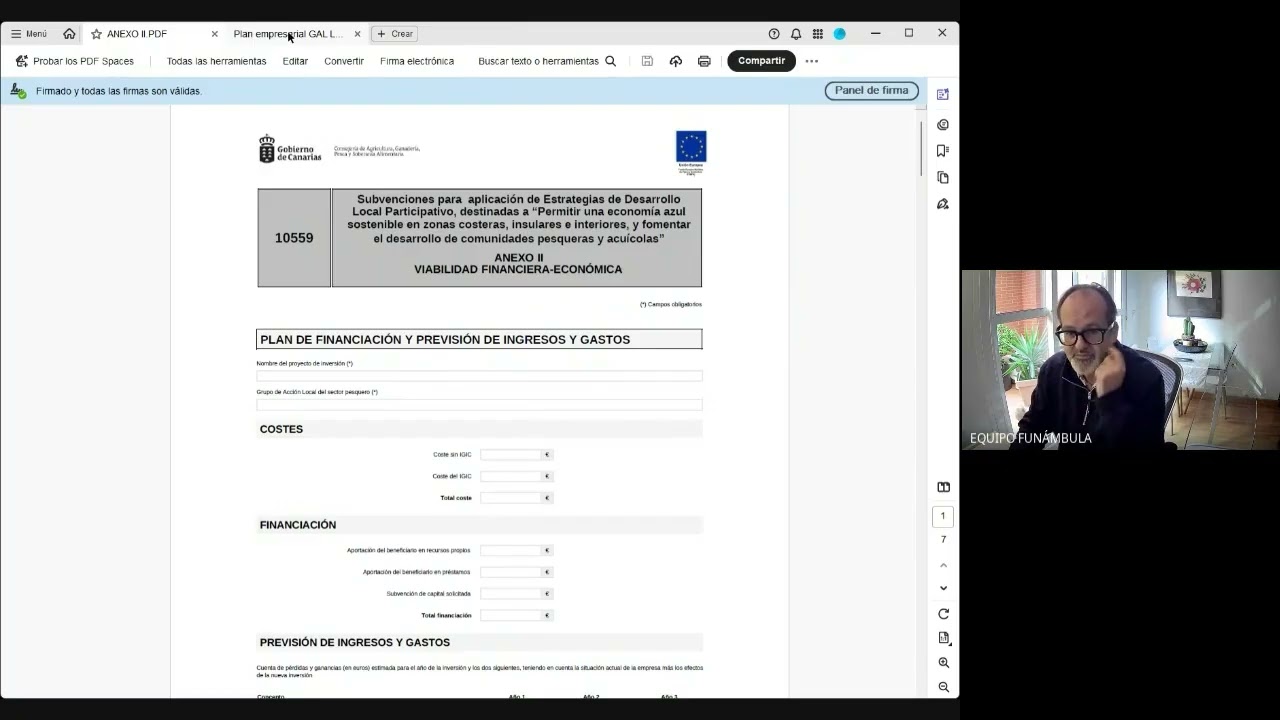Open the AI assistant sidebar icon
The width and height of the screenshot is (1280, 720).
tap(942, 94)
